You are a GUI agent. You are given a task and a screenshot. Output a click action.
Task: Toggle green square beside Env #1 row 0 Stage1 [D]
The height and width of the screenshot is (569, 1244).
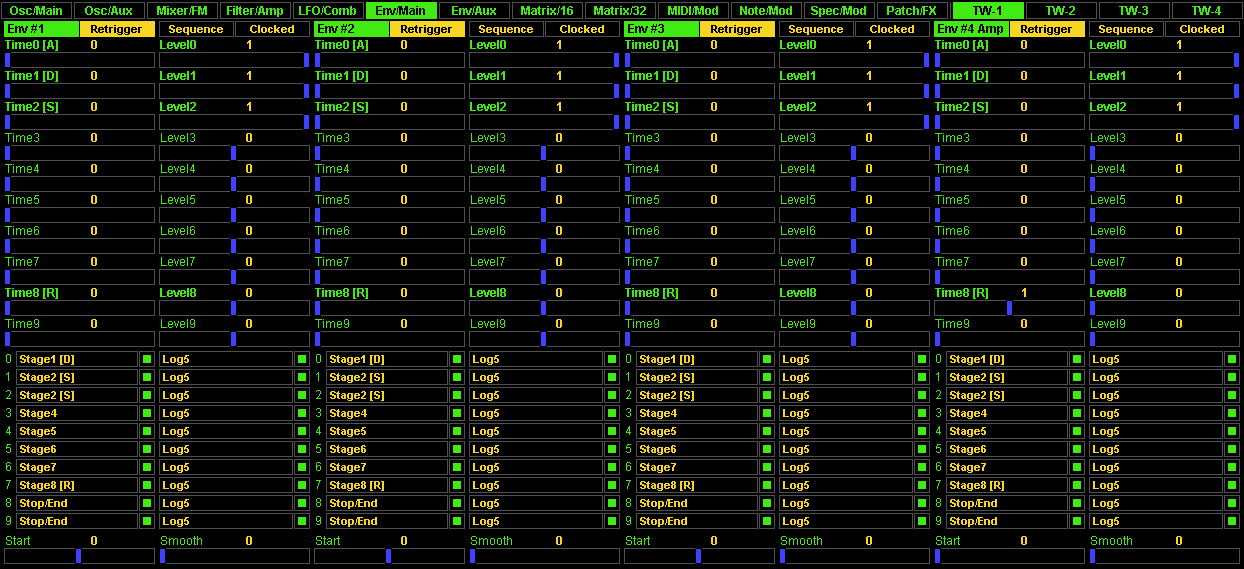[x=146, y=359]
